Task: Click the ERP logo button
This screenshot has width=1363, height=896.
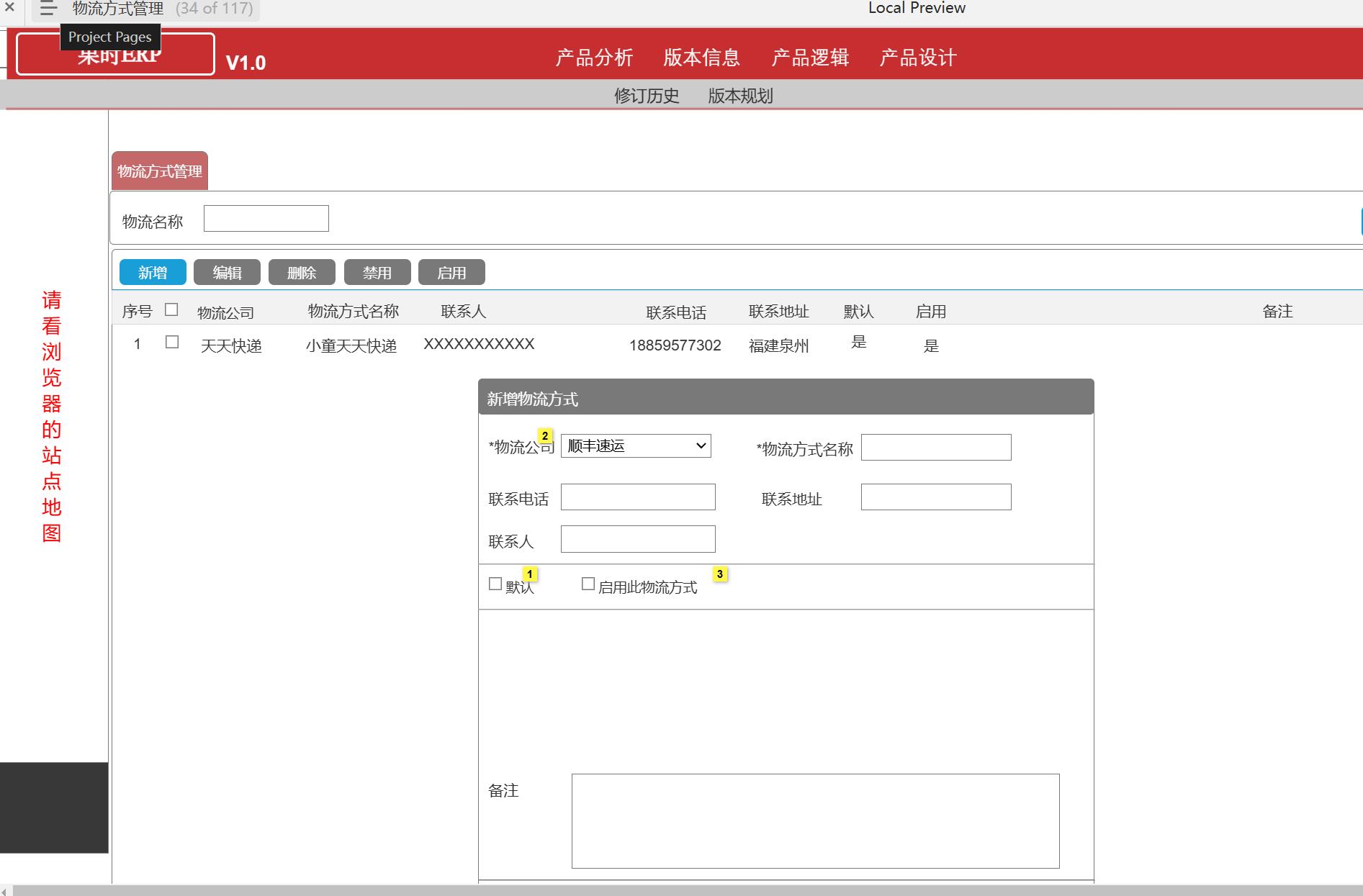Action: (115, 54)
